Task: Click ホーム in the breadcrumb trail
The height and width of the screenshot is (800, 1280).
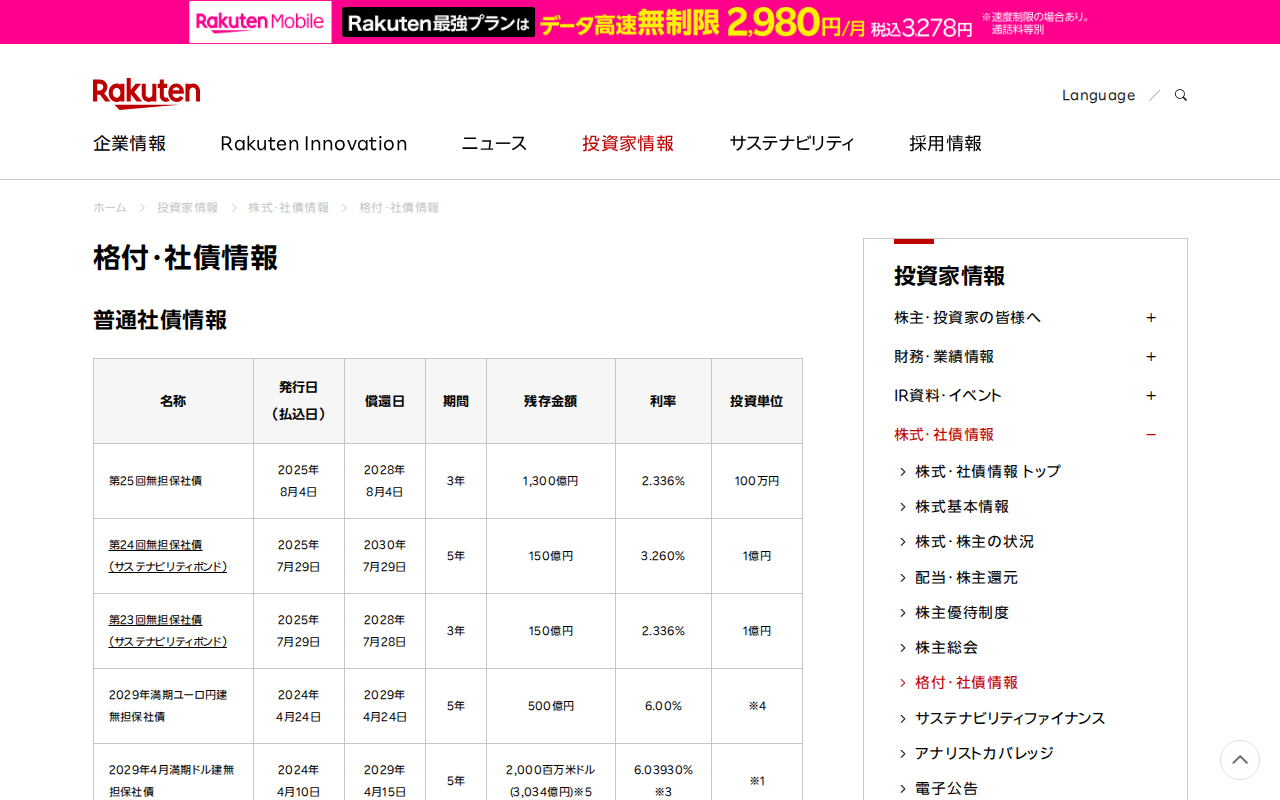Action: pyautogui.click(x=109, y=207)
